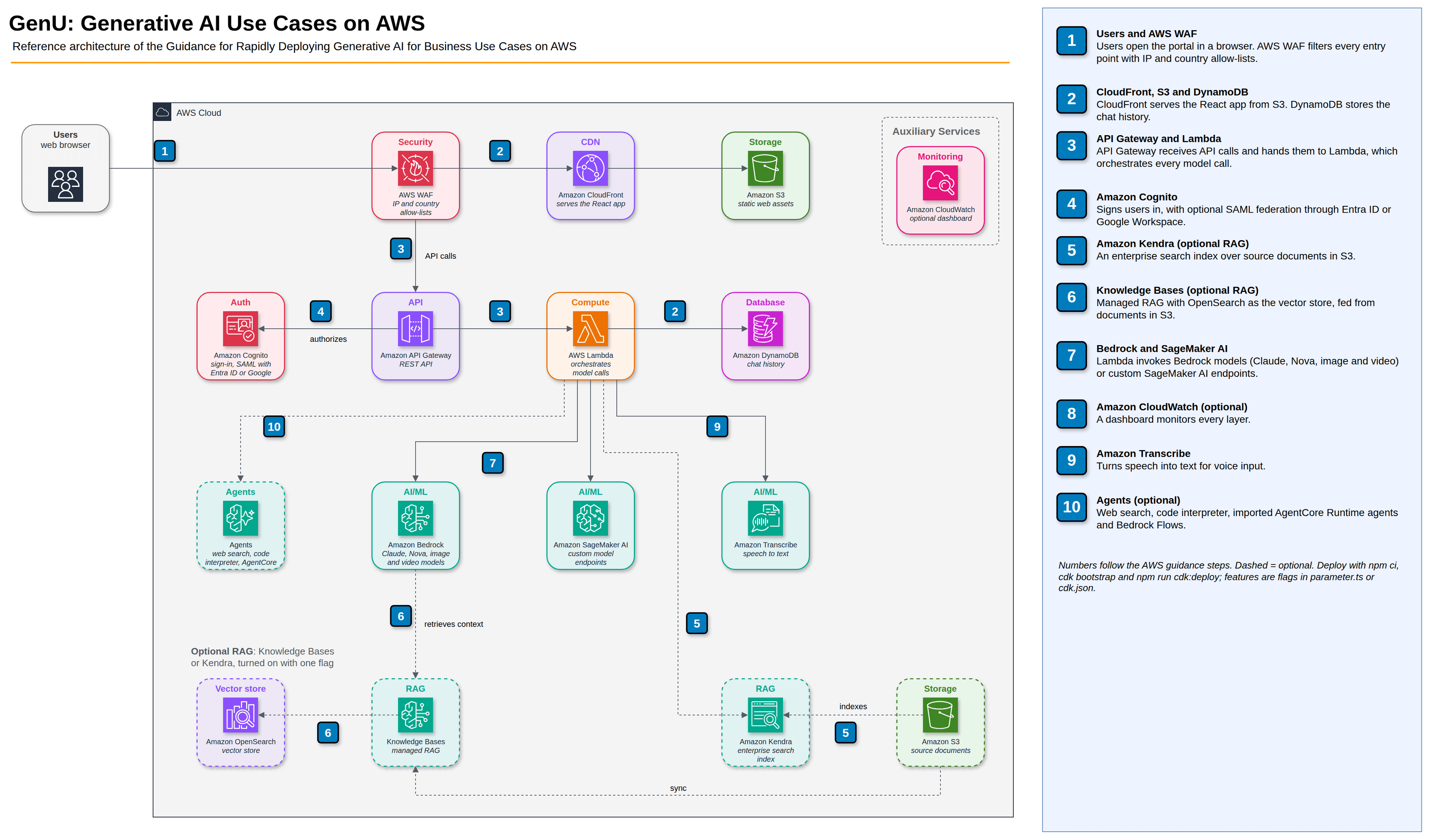Screen dimensions: 1430x840
Task: Click the Amazon Transcribe icon
Action: (x=765, y=518)
